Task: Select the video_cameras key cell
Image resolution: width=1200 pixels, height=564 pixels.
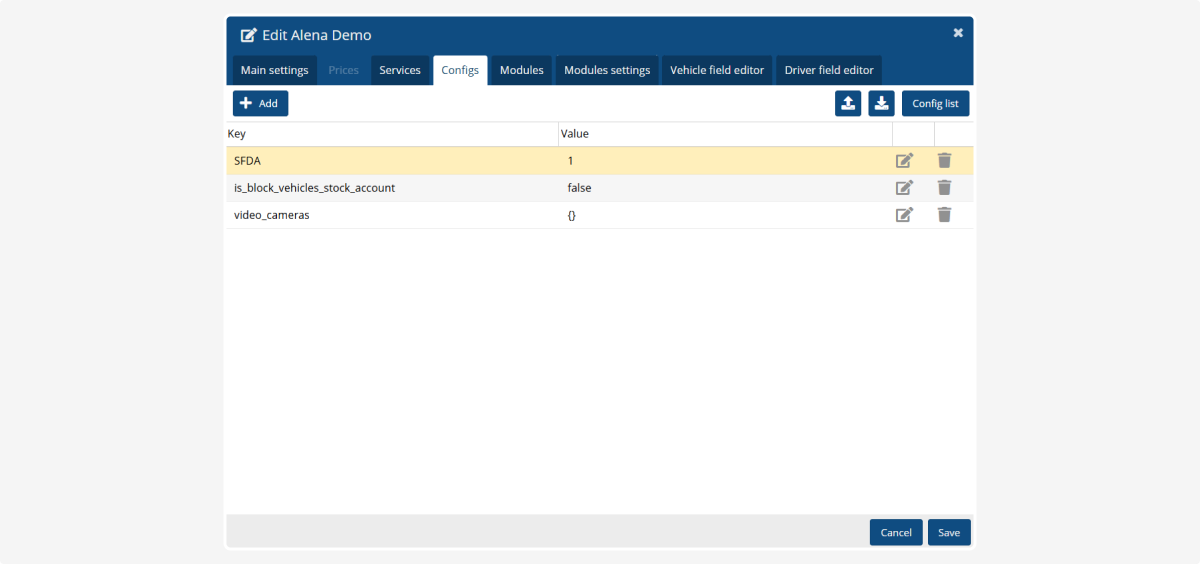Action: [271, 215]
